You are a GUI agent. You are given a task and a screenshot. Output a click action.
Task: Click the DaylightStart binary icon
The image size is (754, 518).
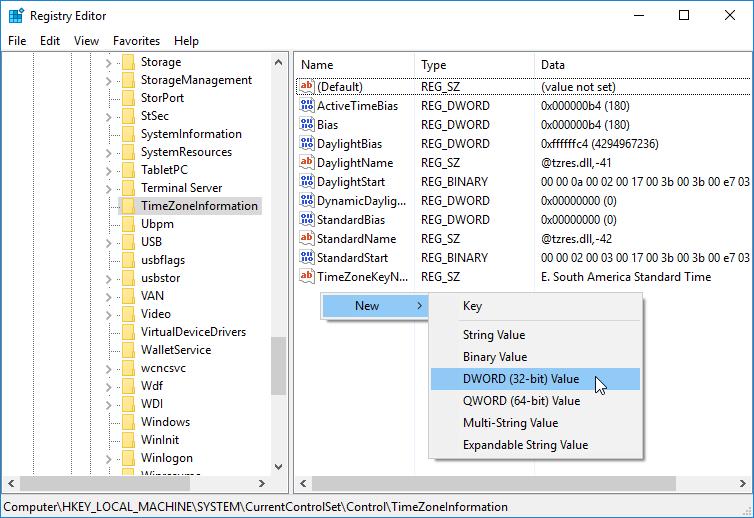[x=306, y=181]
